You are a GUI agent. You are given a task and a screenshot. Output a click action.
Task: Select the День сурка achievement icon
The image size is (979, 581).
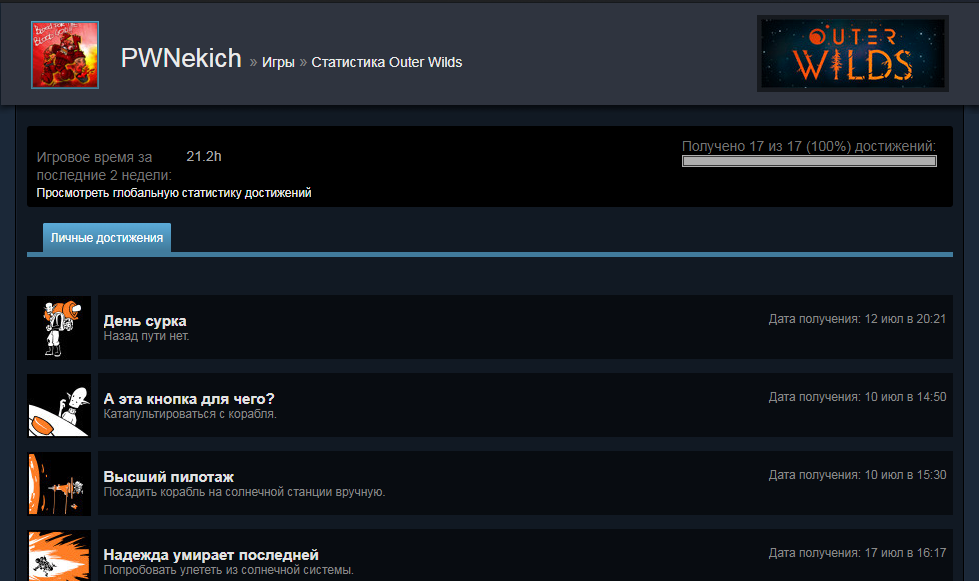click(x=59, y=328)
